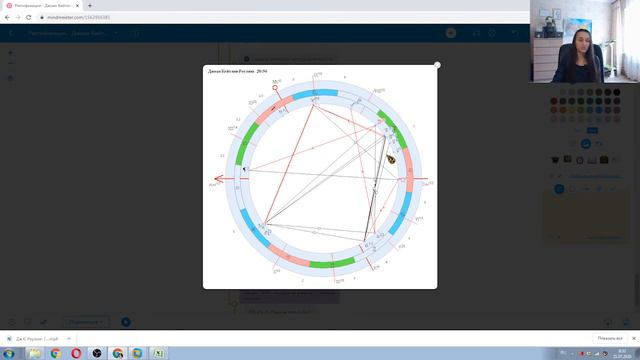Zoom in with the plus control
This screenshot has width=640, height=360.
click(11, 53)
